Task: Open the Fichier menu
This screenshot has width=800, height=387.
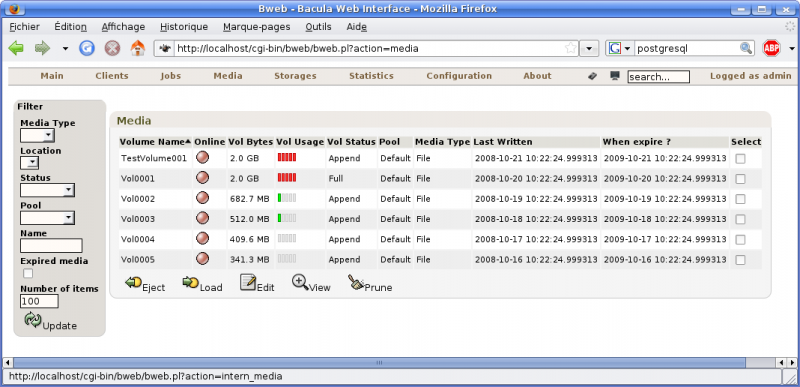Action: click(24, 27)
